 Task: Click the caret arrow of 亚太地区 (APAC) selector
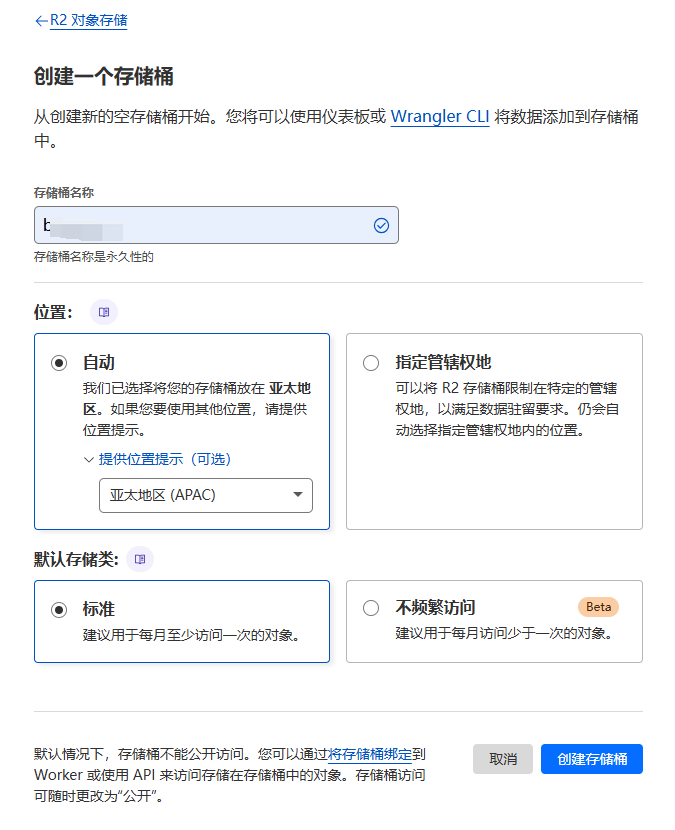point(297,495)
